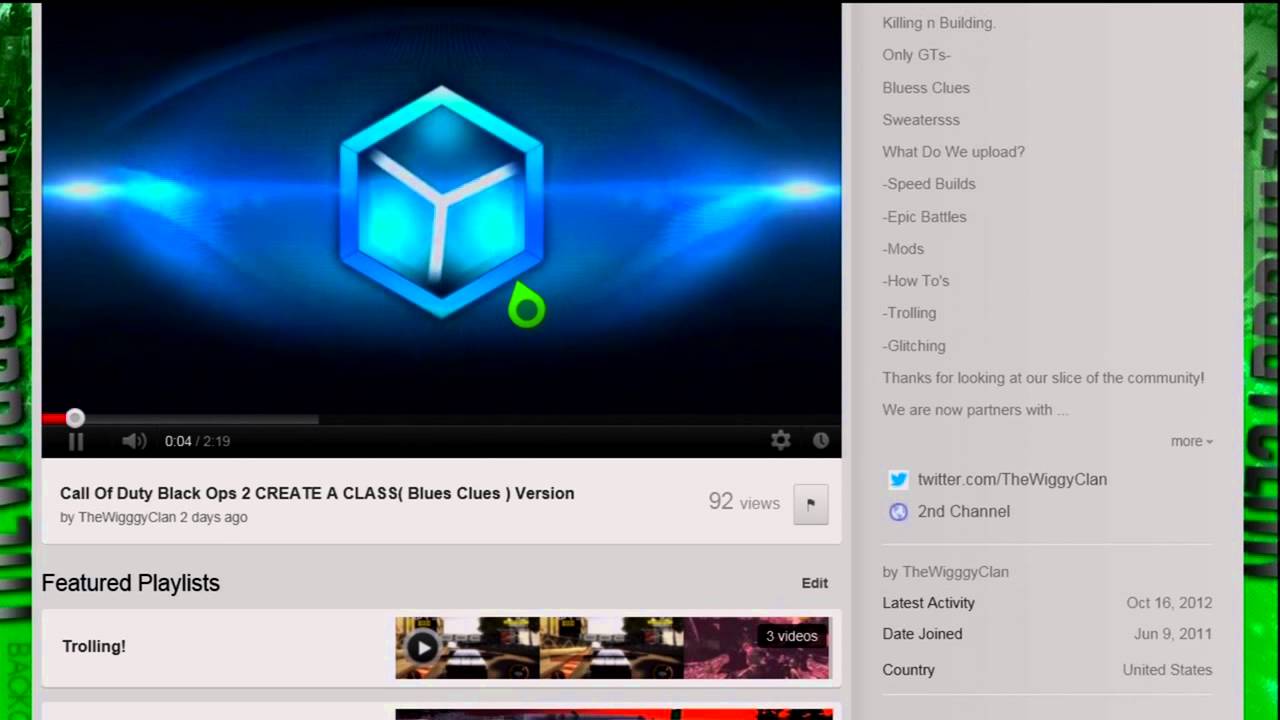
Task: Click the '-Epic Battles' line
Action: tap(924, 217)
